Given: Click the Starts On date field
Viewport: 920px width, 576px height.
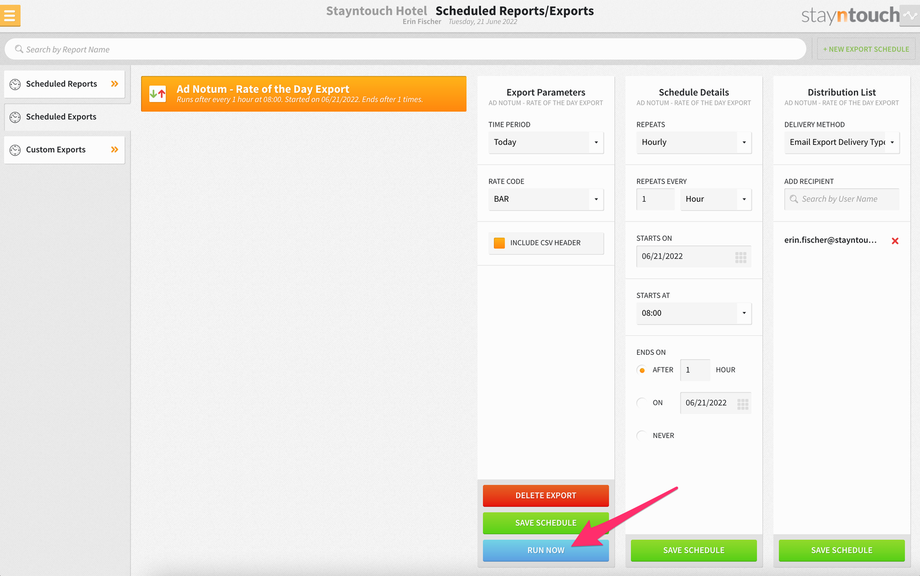Looking at the screenshot, I should 694,257.
